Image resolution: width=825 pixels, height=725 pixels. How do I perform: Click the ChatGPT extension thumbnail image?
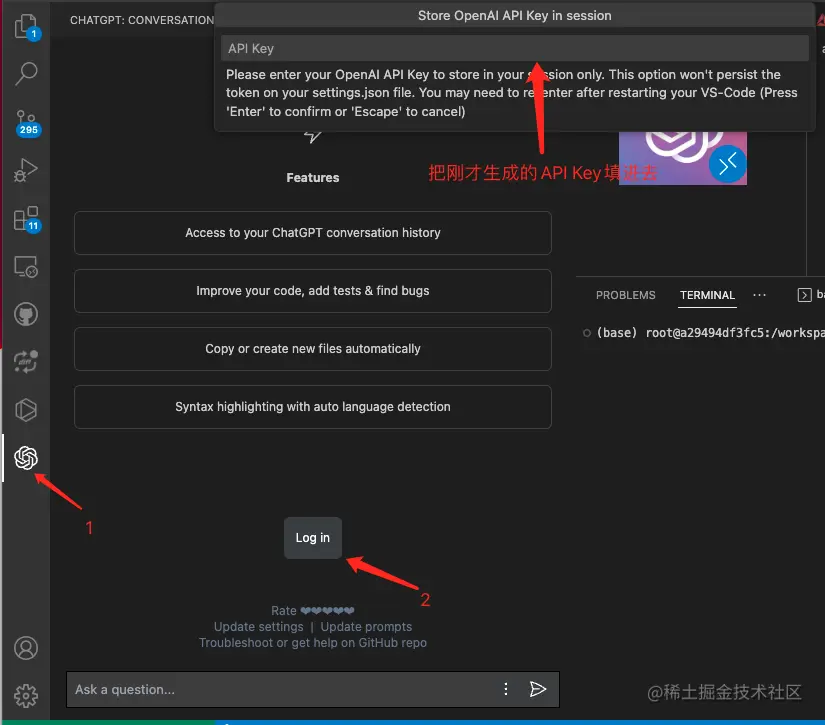(682, 158)
